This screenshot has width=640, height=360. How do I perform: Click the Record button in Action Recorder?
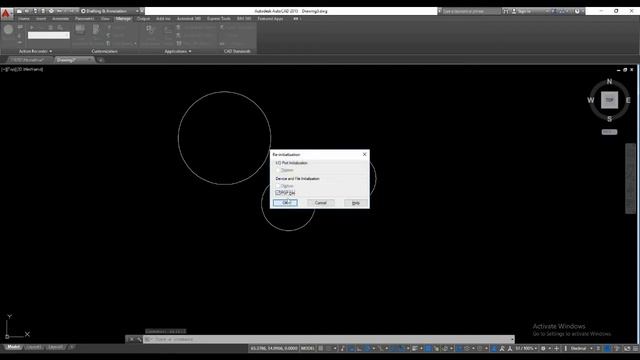(8, 30)
